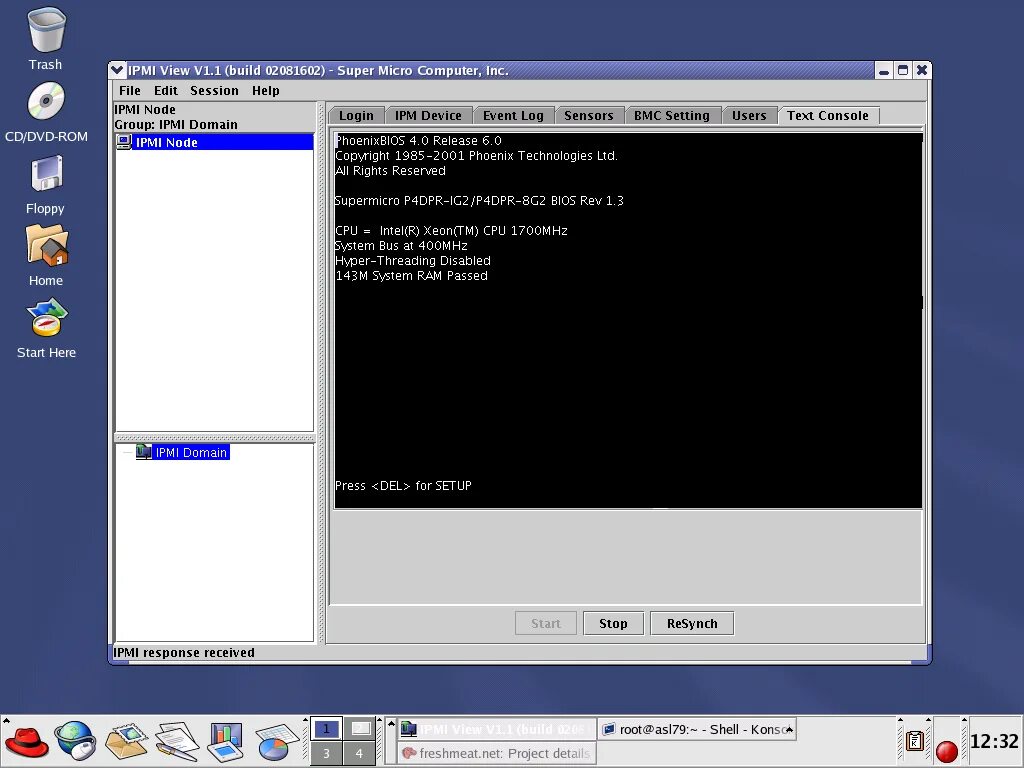Viewport: 1024px width, 768px height.
Task: Open the Red Hat main menu
Action: pos(26,743)
